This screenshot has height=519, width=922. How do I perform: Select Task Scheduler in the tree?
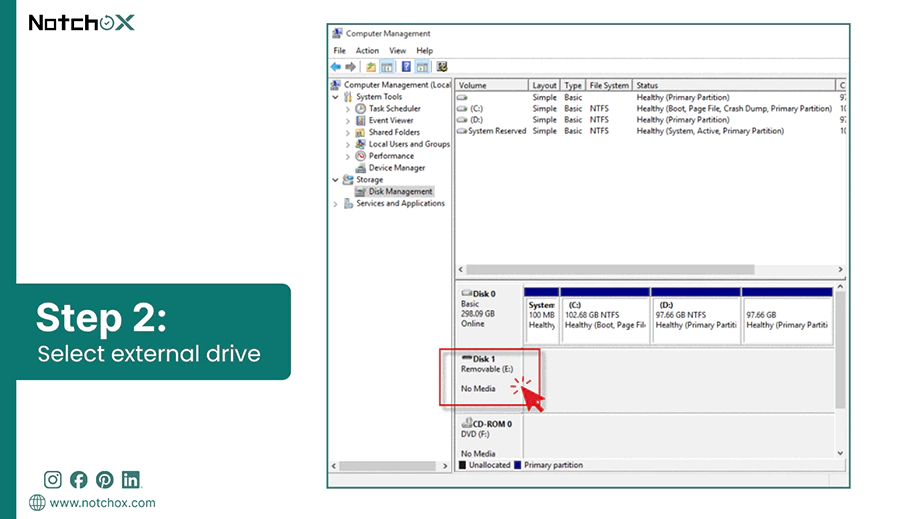[x=395, y=109]
